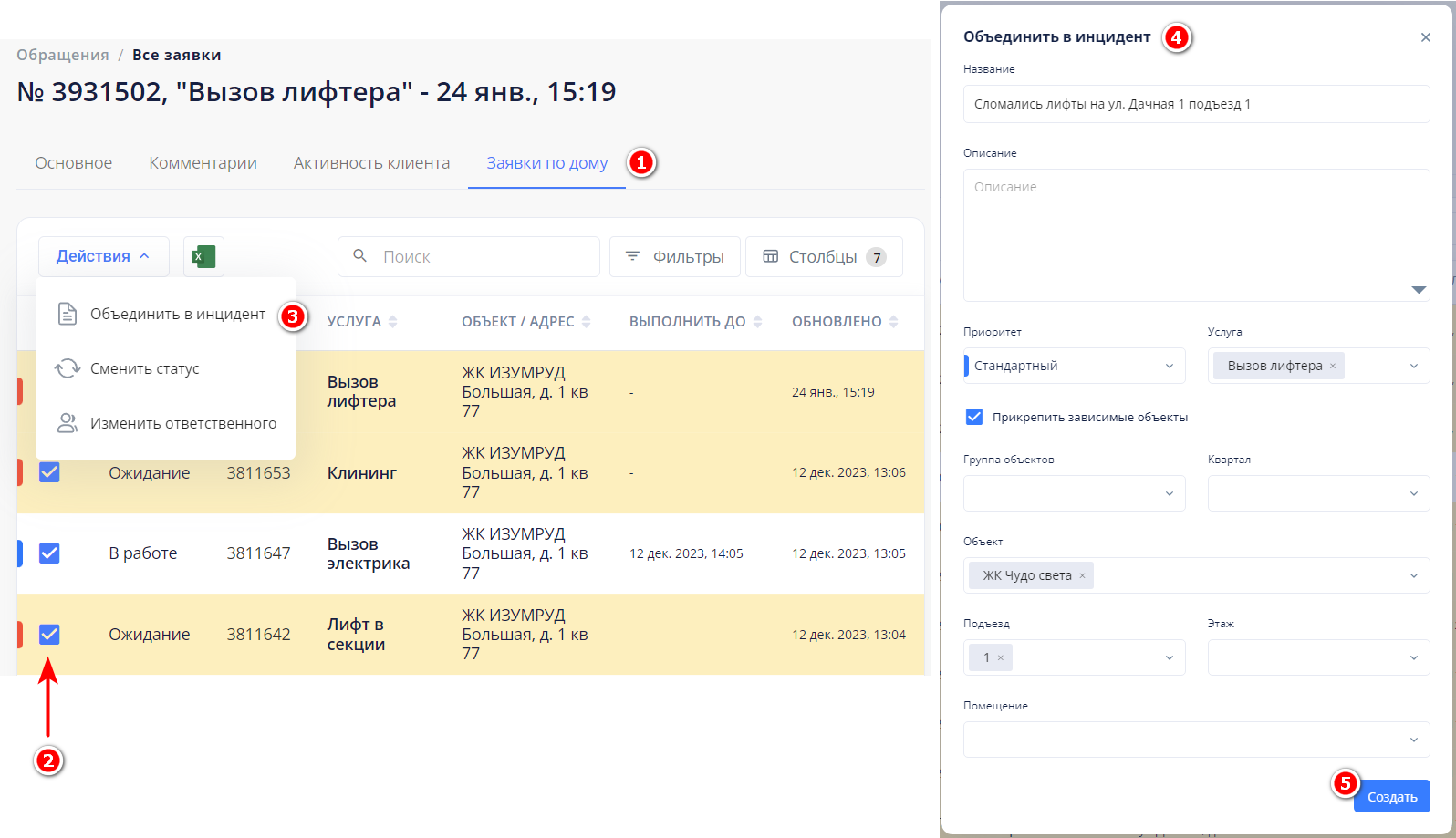Click the В работе status cell
Image resolution: width=1456 pixels, height=838 pixels.
pos(143,553)
